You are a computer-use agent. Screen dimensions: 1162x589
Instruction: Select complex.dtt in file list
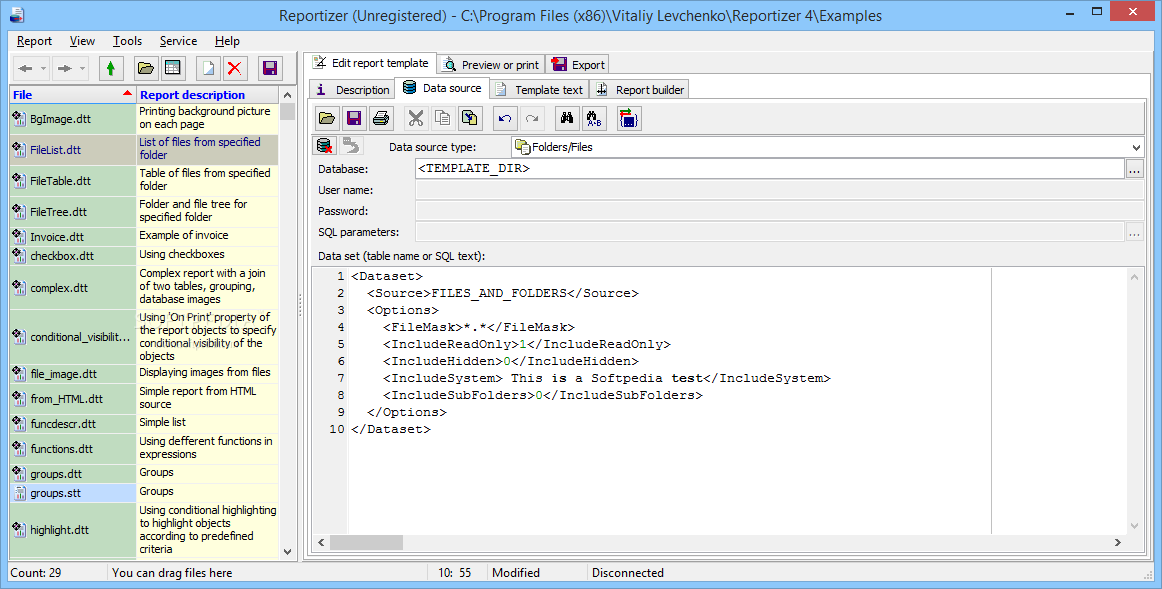click(x=73, y=287)
